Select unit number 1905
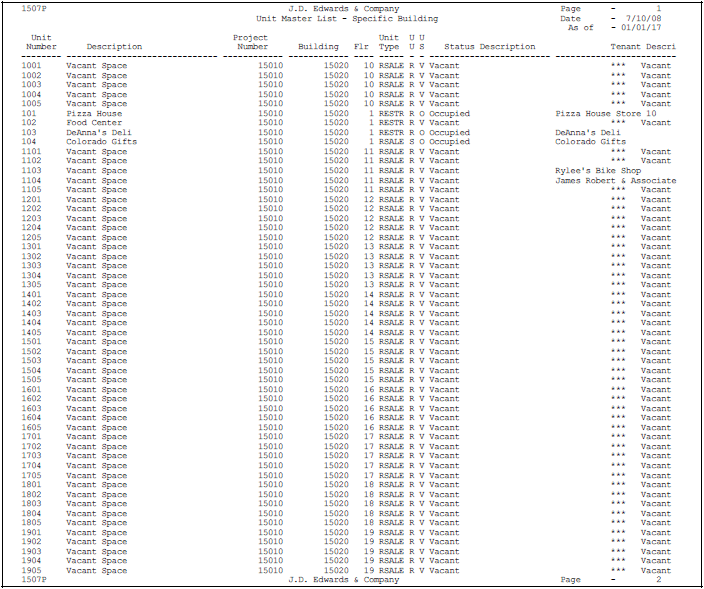Screen dimensions: 704x589 (31, 571)
